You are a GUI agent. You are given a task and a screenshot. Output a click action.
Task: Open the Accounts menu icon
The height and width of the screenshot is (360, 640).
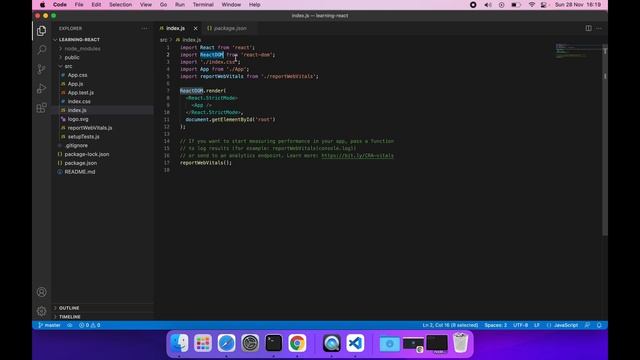(41, 292)
